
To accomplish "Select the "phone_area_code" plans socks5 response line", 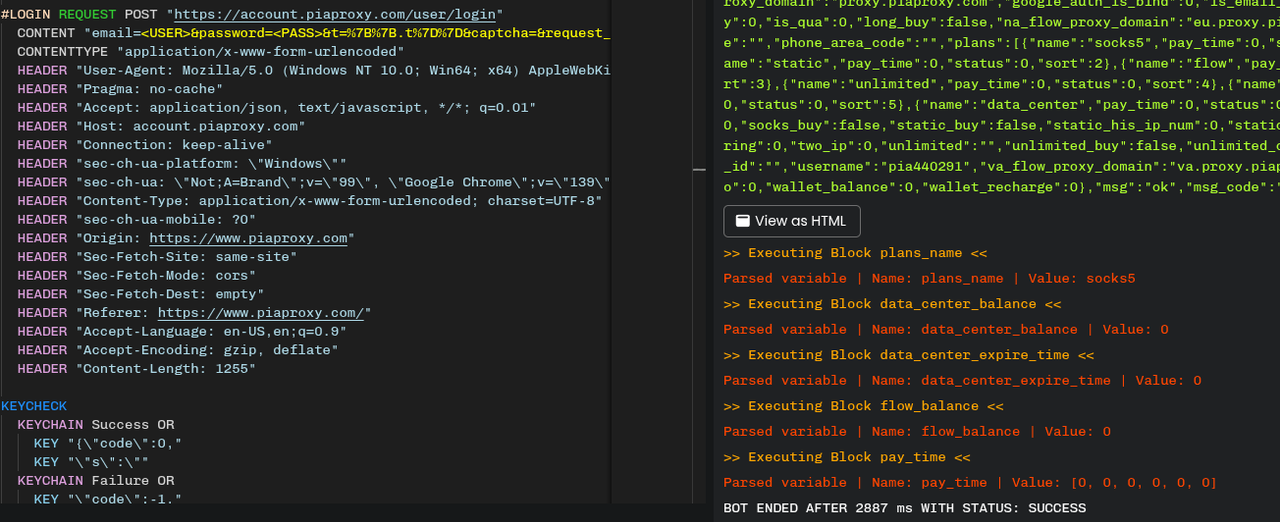I will (1001, 42).
